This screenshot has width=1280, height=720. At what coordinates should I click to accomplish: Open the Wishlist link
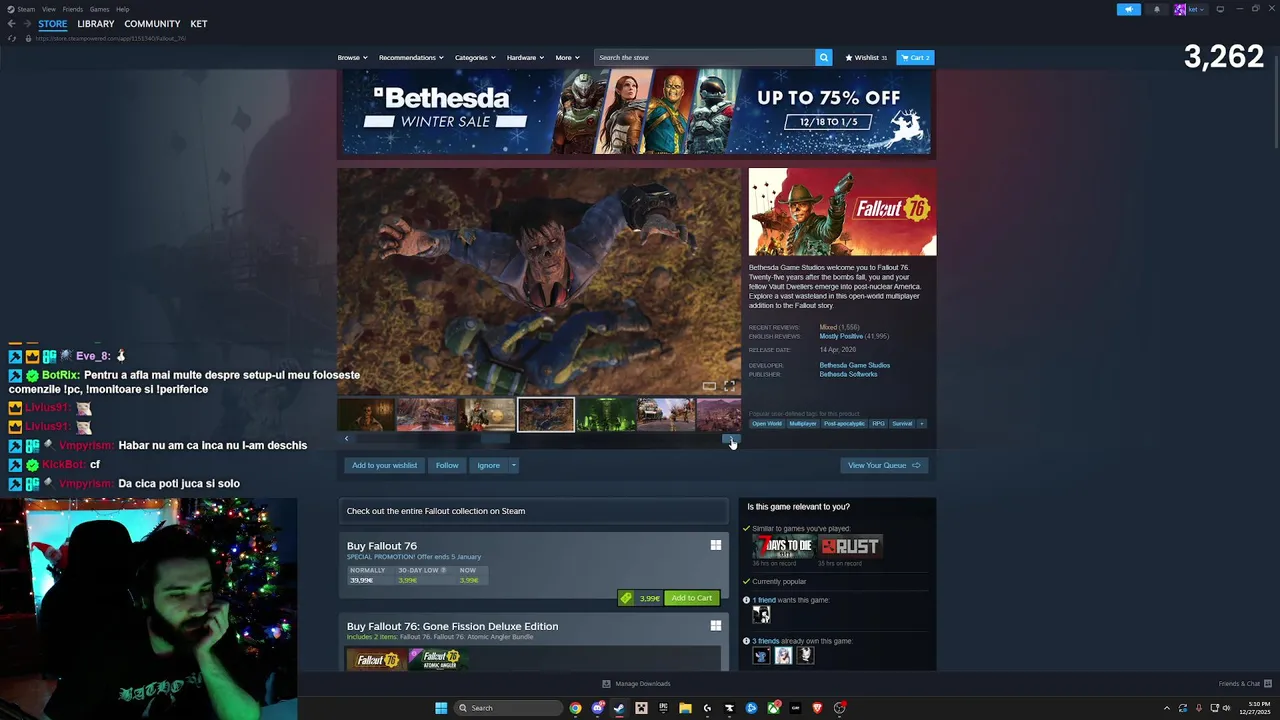point(866,57)
